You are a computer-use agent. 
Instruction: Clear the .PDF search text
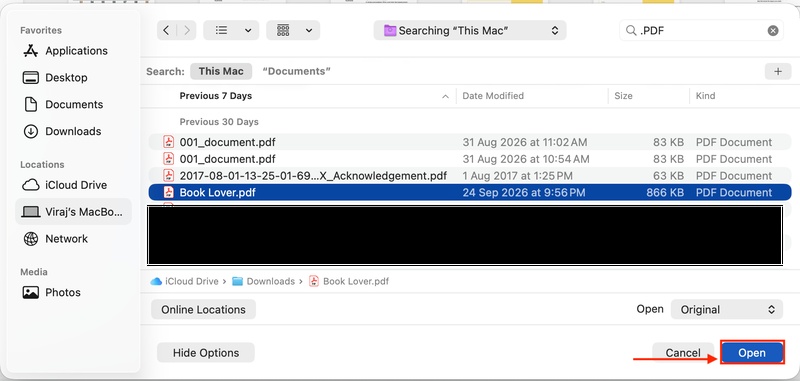(773, 31)
